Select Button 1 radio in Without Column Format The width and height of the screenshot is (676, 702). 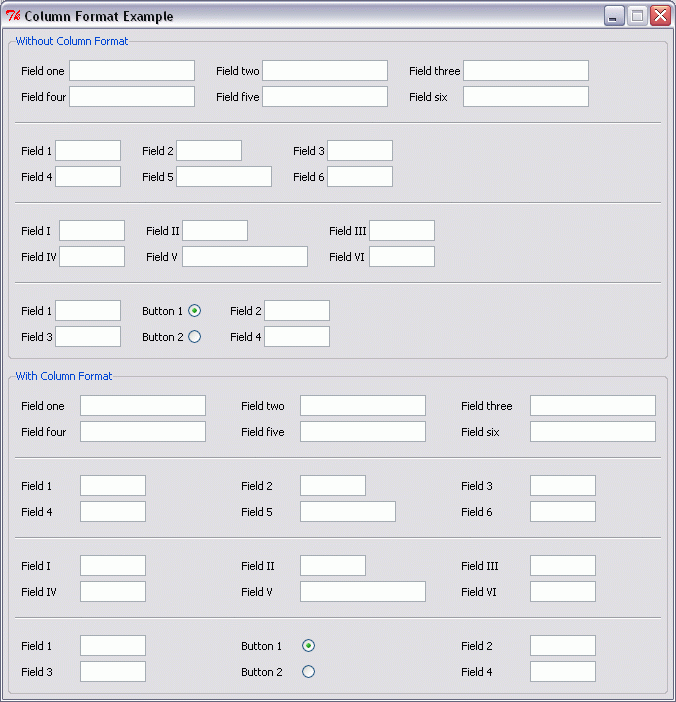pyautogui.click(x=195, y=311)
